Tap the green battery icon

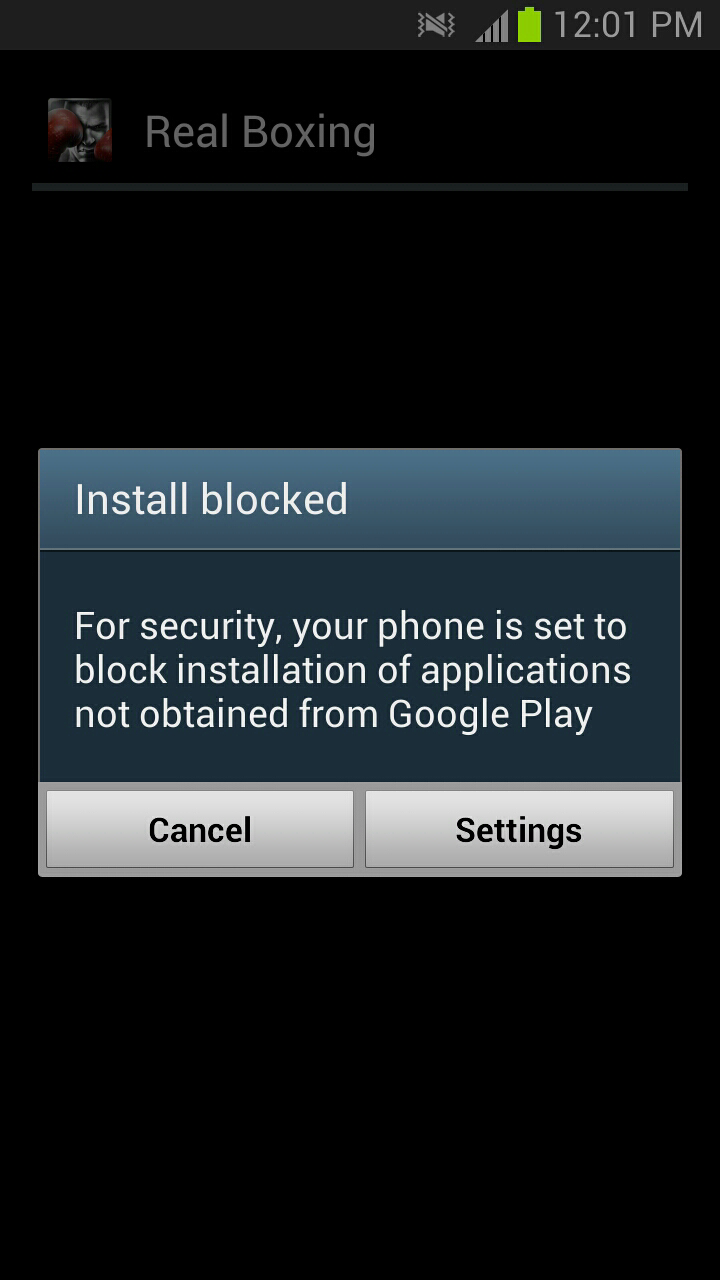529,25
